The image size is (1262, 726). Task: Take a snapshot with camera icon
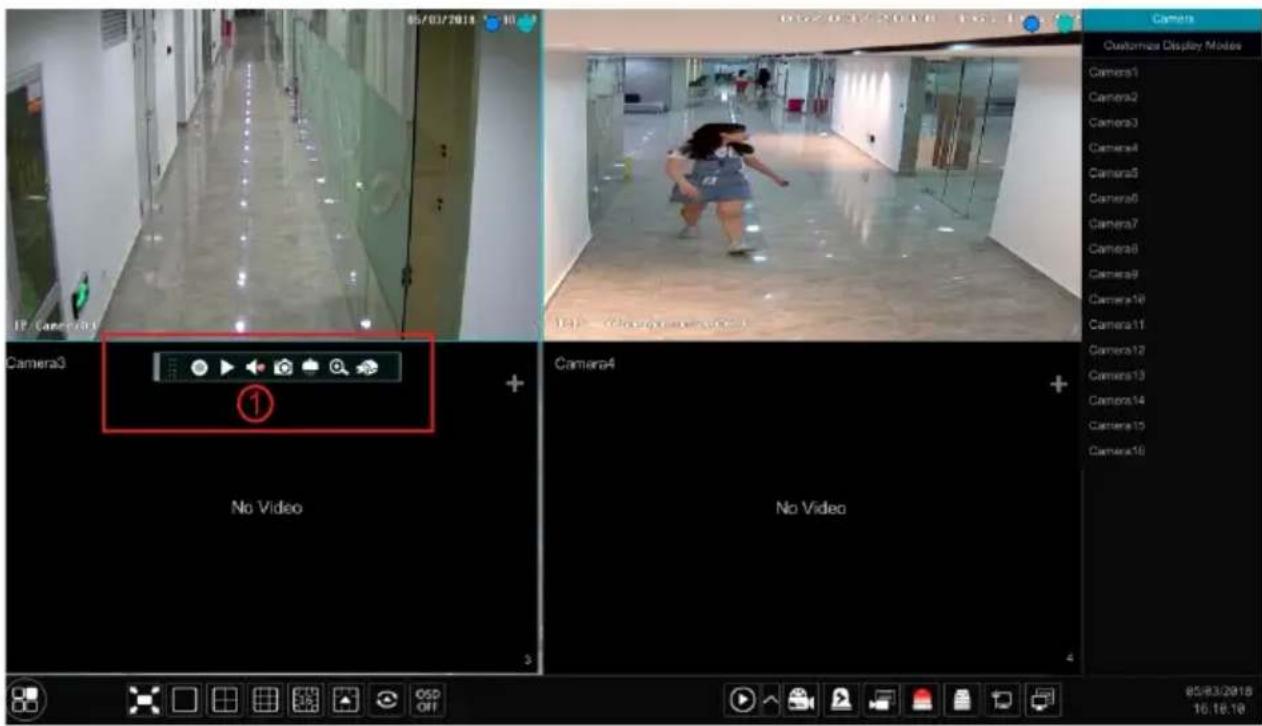(284, 367)
